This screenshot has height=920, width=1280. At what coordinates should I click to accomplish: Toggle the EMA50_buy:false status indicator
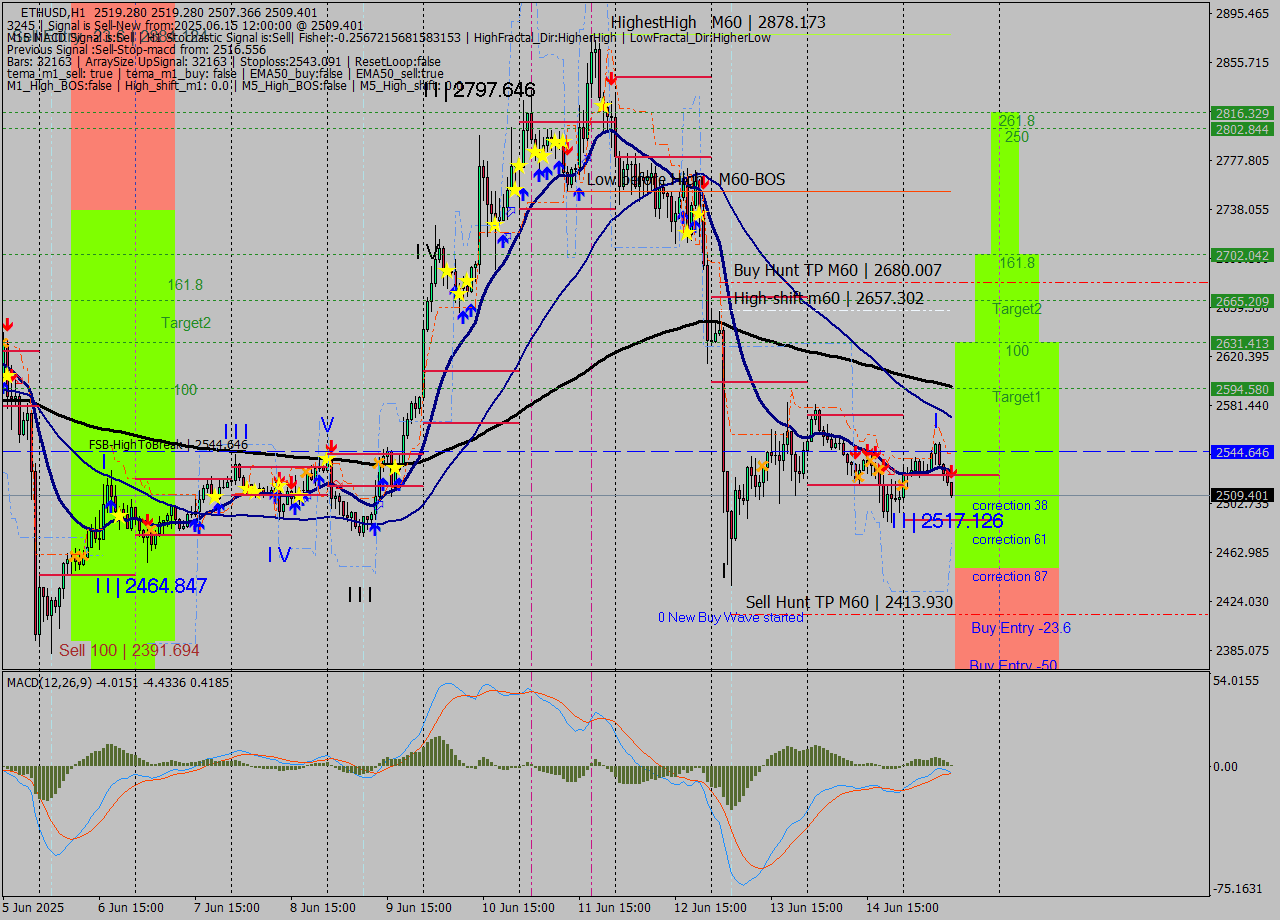(x=295, y=73)
